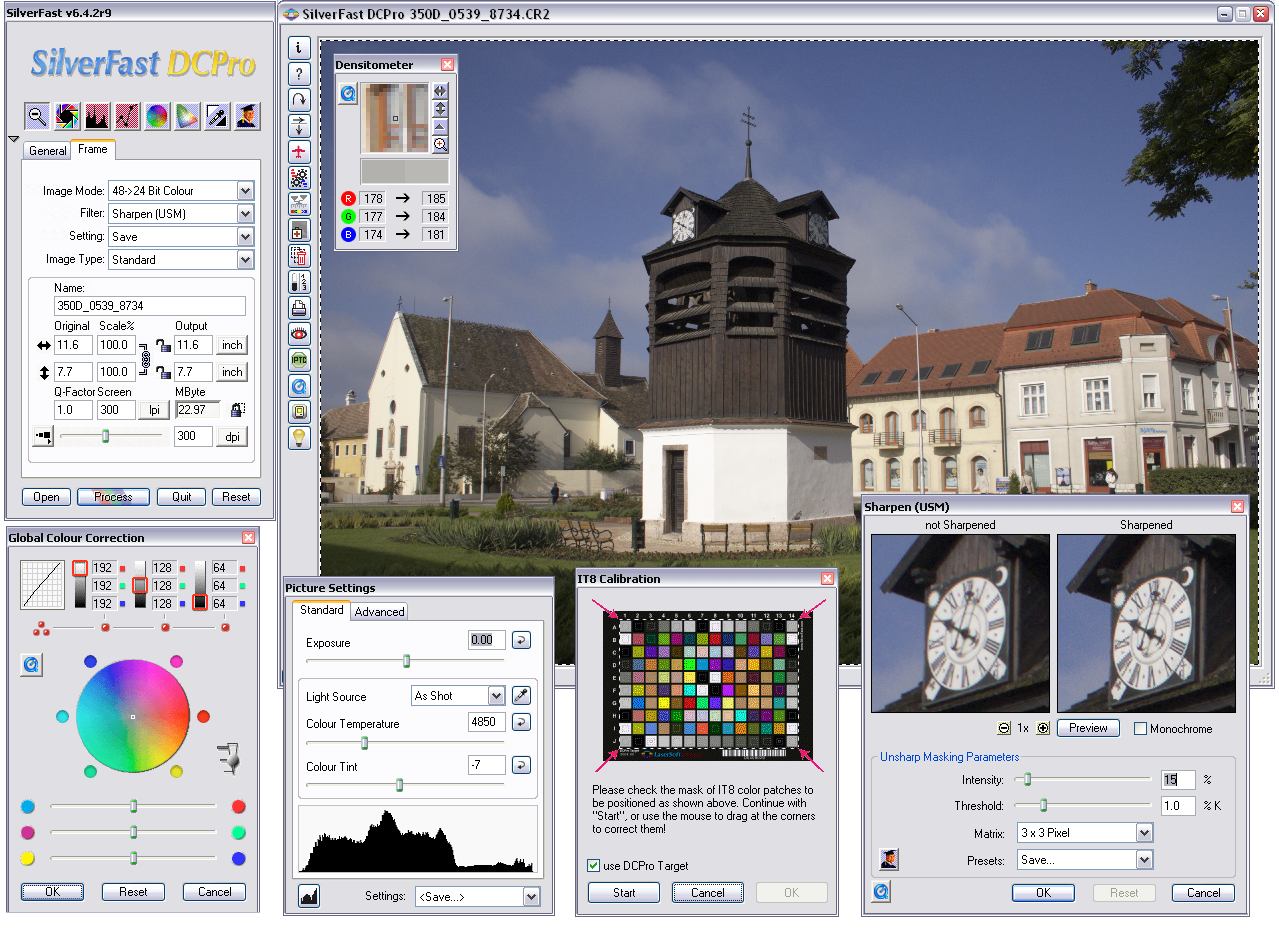The width and height of the screenshot is (1279, 934).
Task: Open the expert graduate-cap dialog icon
Action: pyautogui.click(x=247, y=116)
